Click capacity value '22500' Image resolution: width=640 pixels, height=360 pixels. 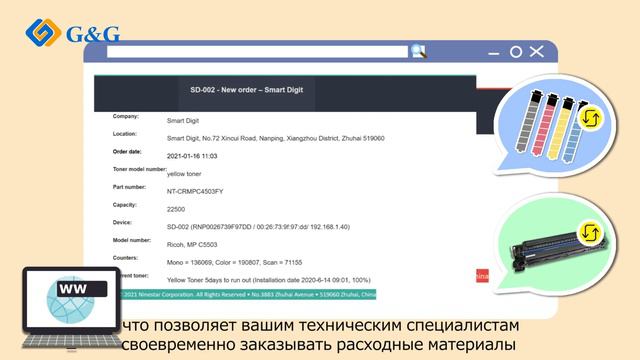coord(176,209)
